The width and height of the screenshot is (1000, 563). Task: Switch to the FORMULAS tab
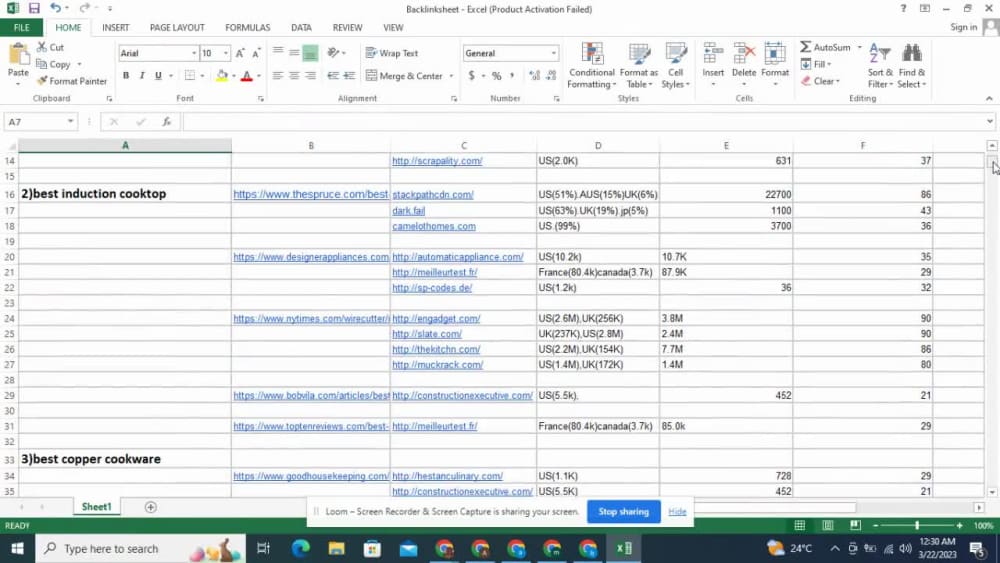tap(247, 27)
